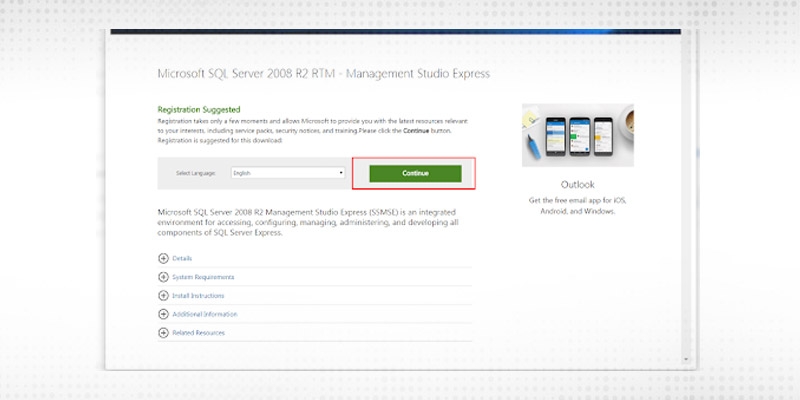Open the Install Instructions link
Screen dimensions: 800x400
tap(198, 296)
